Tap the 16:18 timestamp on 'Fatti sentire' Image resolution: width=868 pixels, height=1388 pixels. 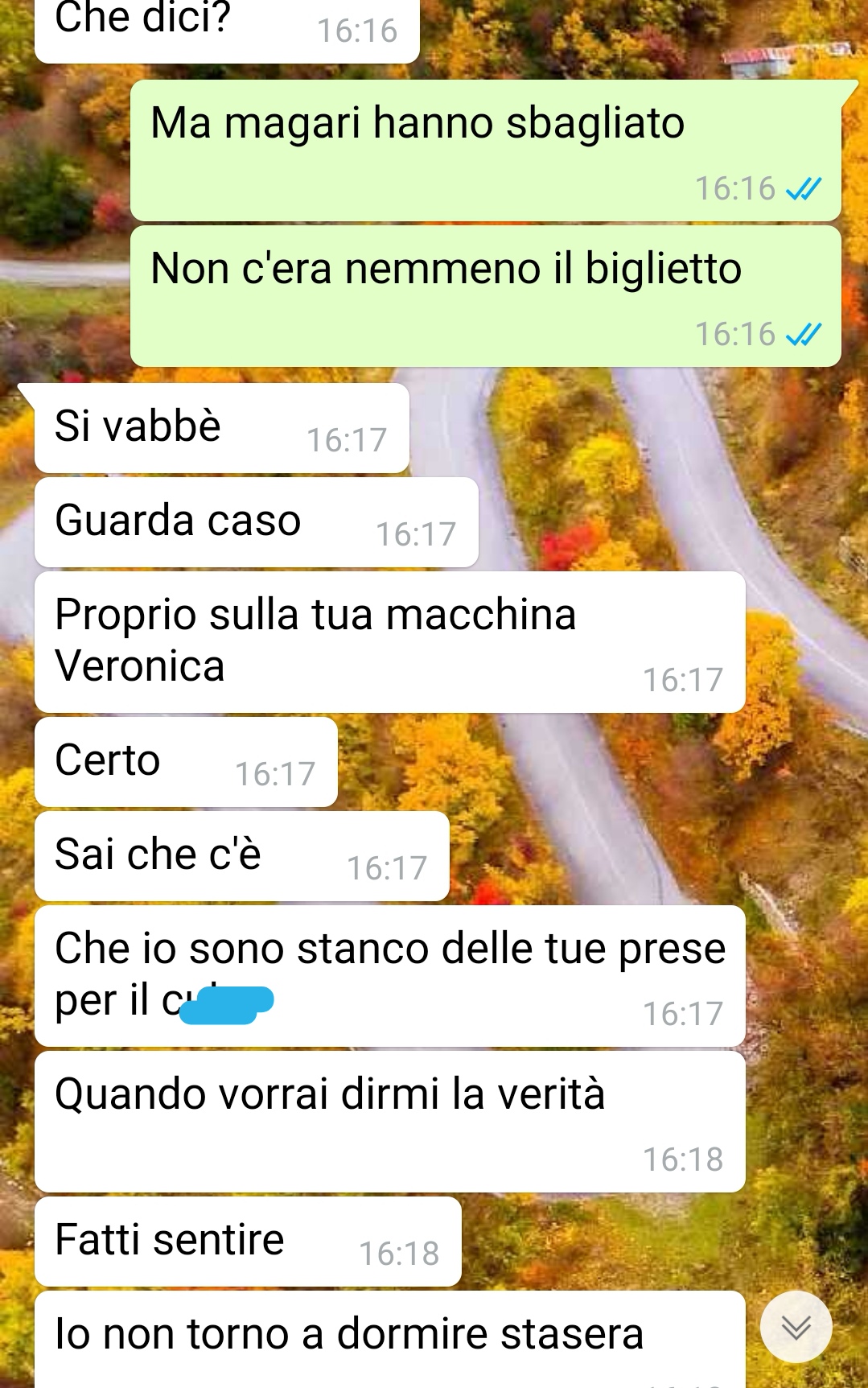pos(399,1254)
